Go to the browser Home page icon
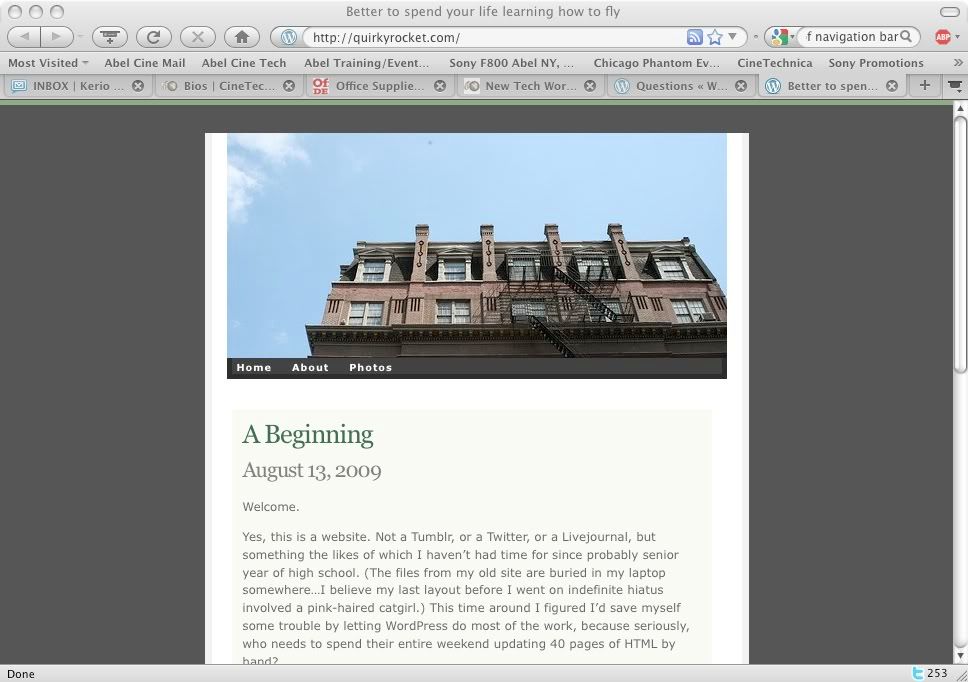 click(x=241, y=37)
